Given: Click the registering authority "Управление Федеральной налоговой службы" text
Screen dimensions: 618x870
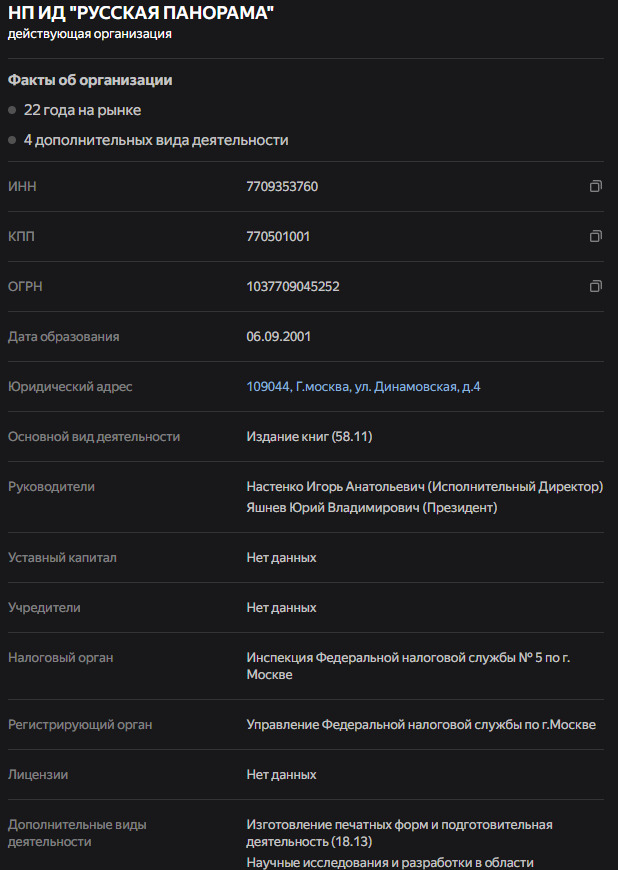Looking at the screenshot, I should click(421, 725).
